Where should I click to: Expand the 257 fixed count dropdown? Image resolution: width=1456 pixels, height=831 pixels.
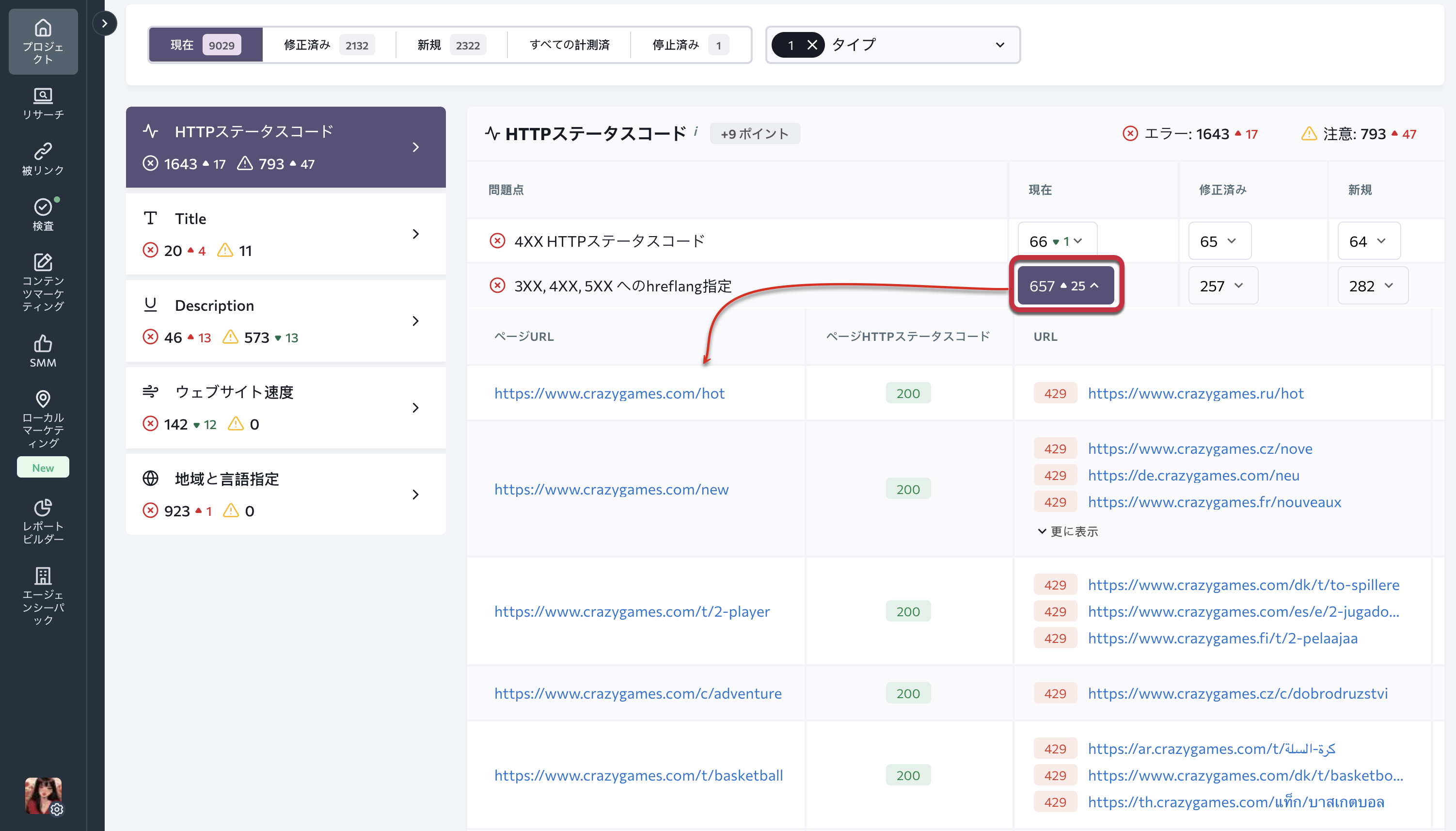(1223, 286)
